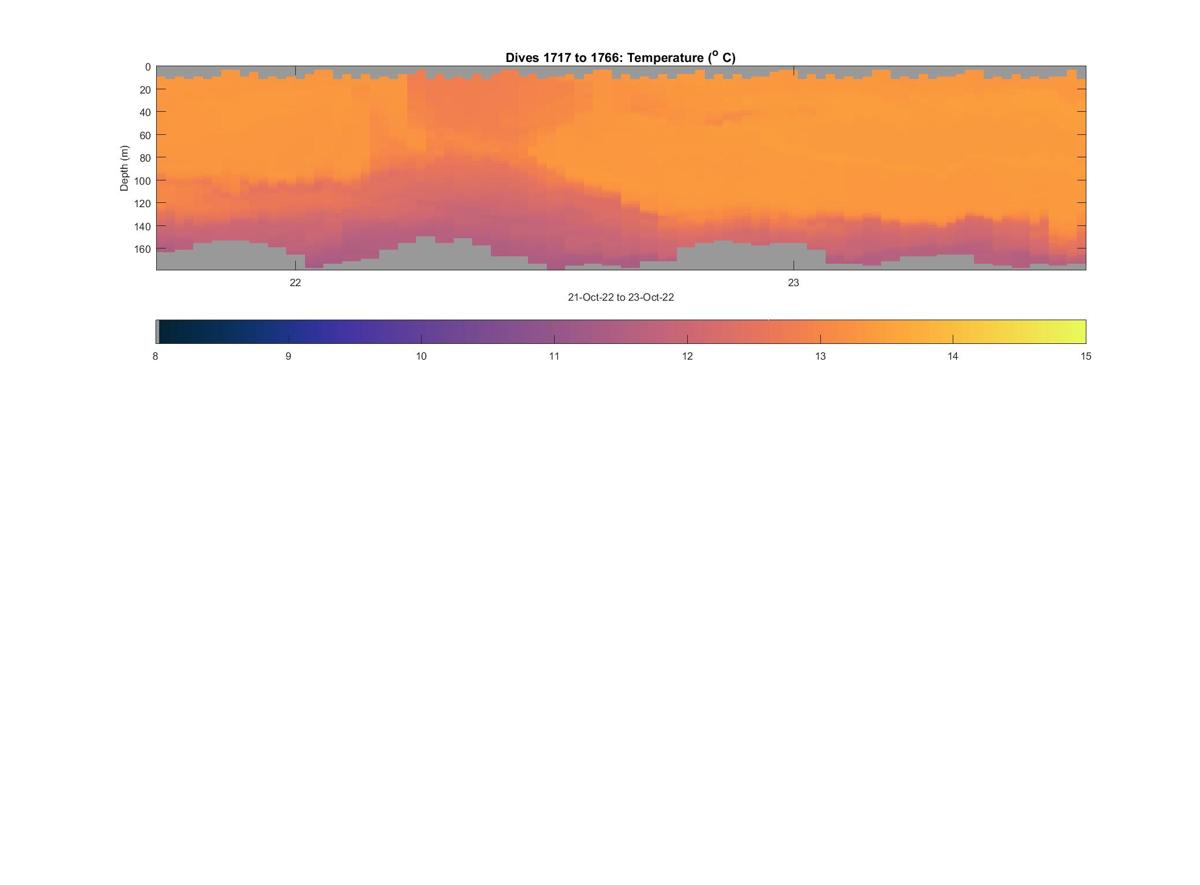Click the 'Depth (m)' y-axis label
Image resolution: width=1200 pixels, height=885 pixels.
(125, 168)
